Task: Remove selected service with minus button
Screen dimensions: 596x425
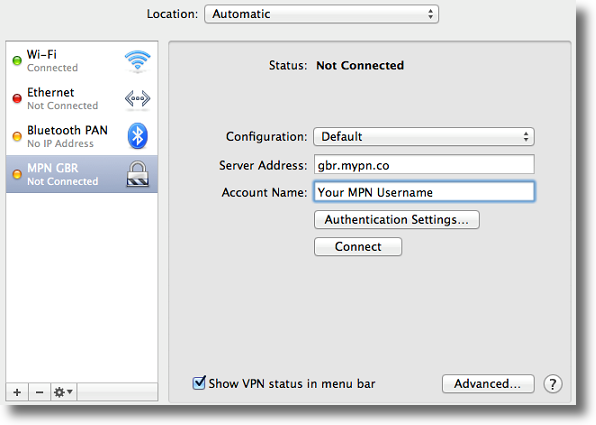Action: [40, 392]
